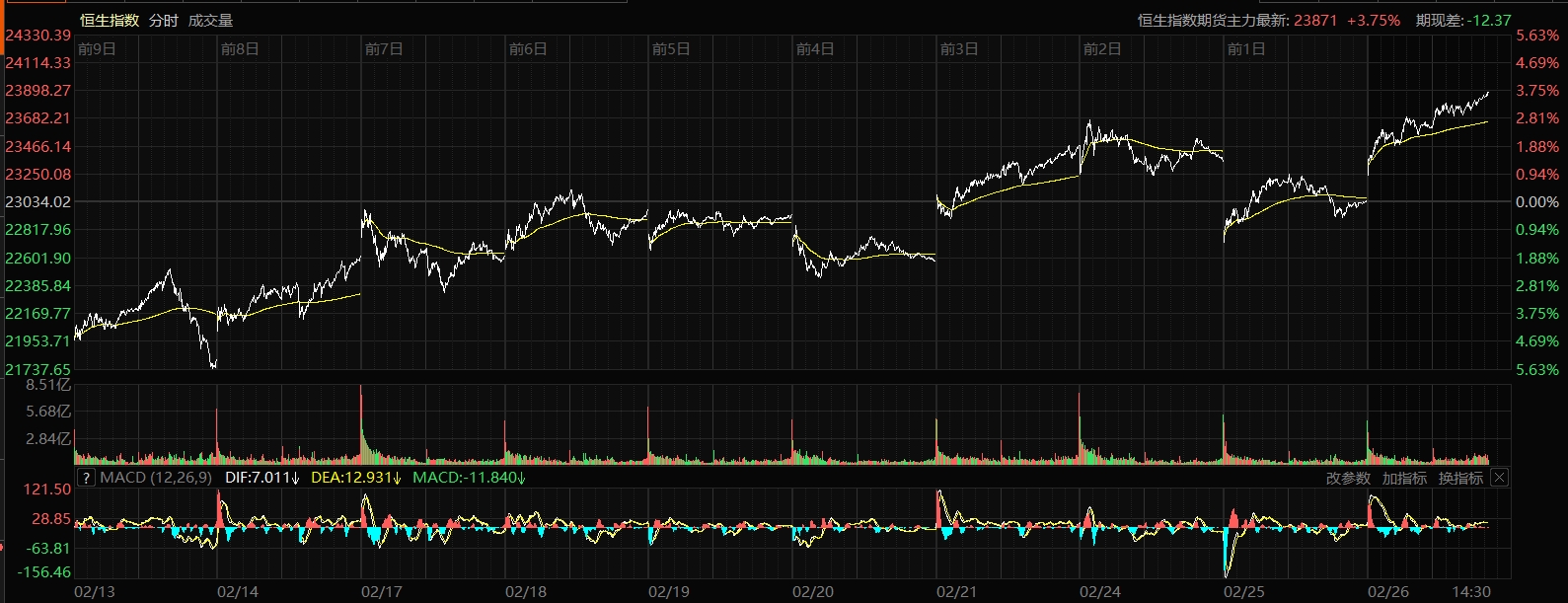Click the 02/25 date on the time axis

click(x=1244, y=591)
